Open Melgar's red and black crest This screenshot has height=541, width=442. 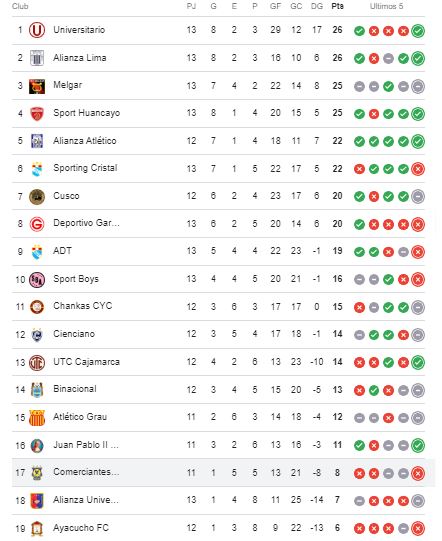37,86
